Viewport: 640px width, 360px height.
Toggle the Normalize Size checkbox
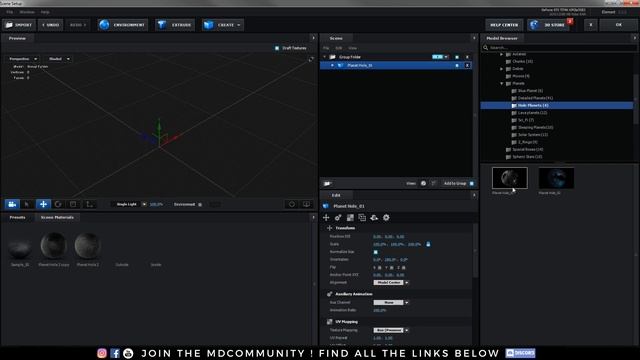point(376,252)
